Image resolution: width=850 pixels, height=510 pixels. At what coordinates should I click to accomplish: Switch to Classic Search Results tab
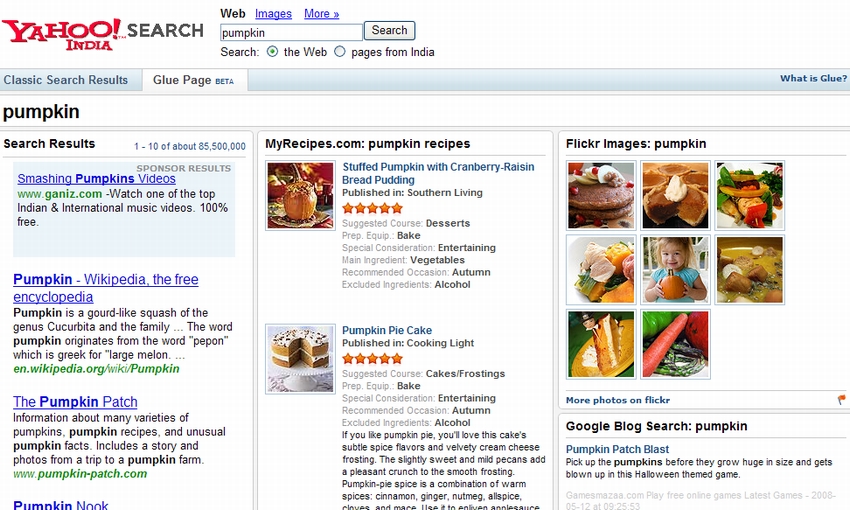point(66,80)
